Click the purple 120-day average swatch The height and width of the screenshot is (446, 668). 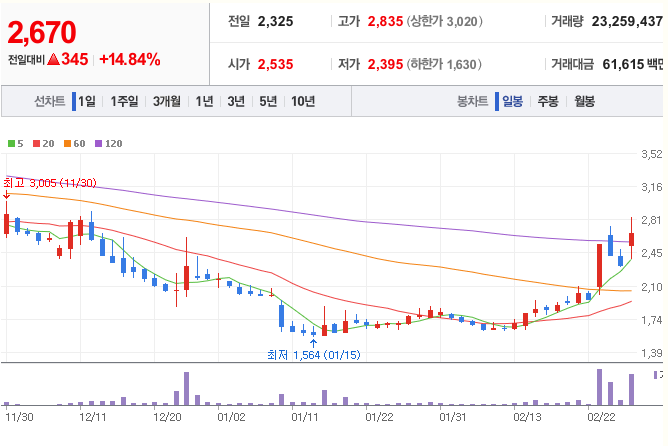(98, 144)
